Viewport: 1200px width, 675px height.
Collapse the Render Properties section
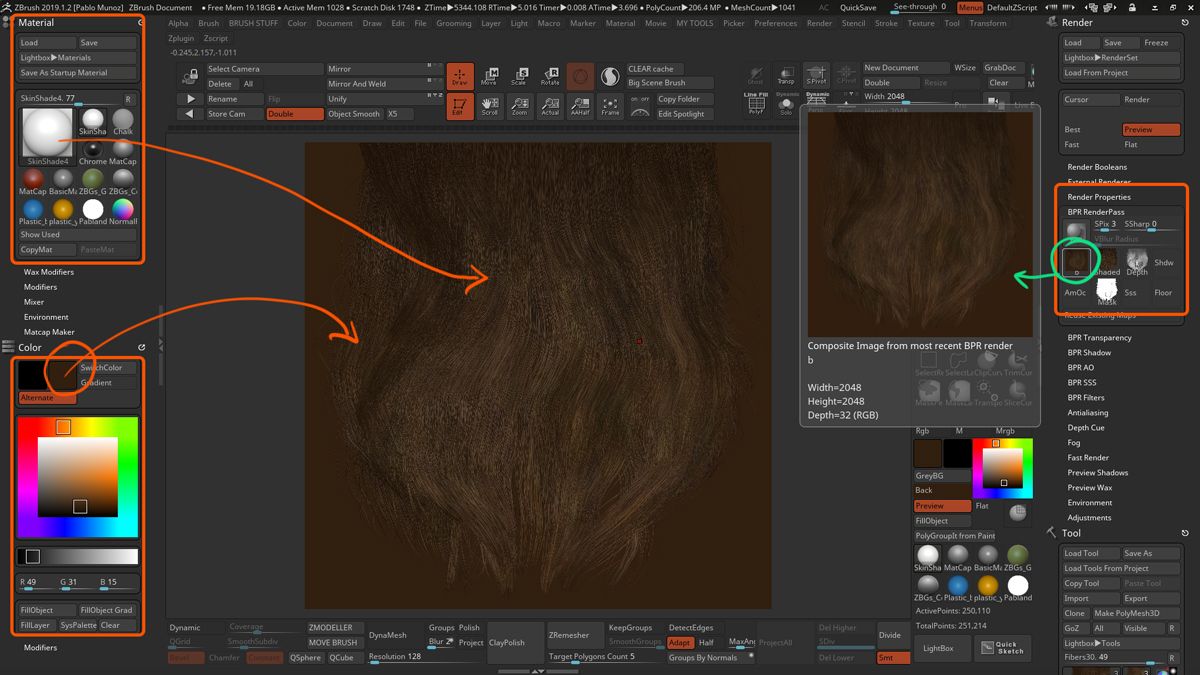coord(1099,197)
